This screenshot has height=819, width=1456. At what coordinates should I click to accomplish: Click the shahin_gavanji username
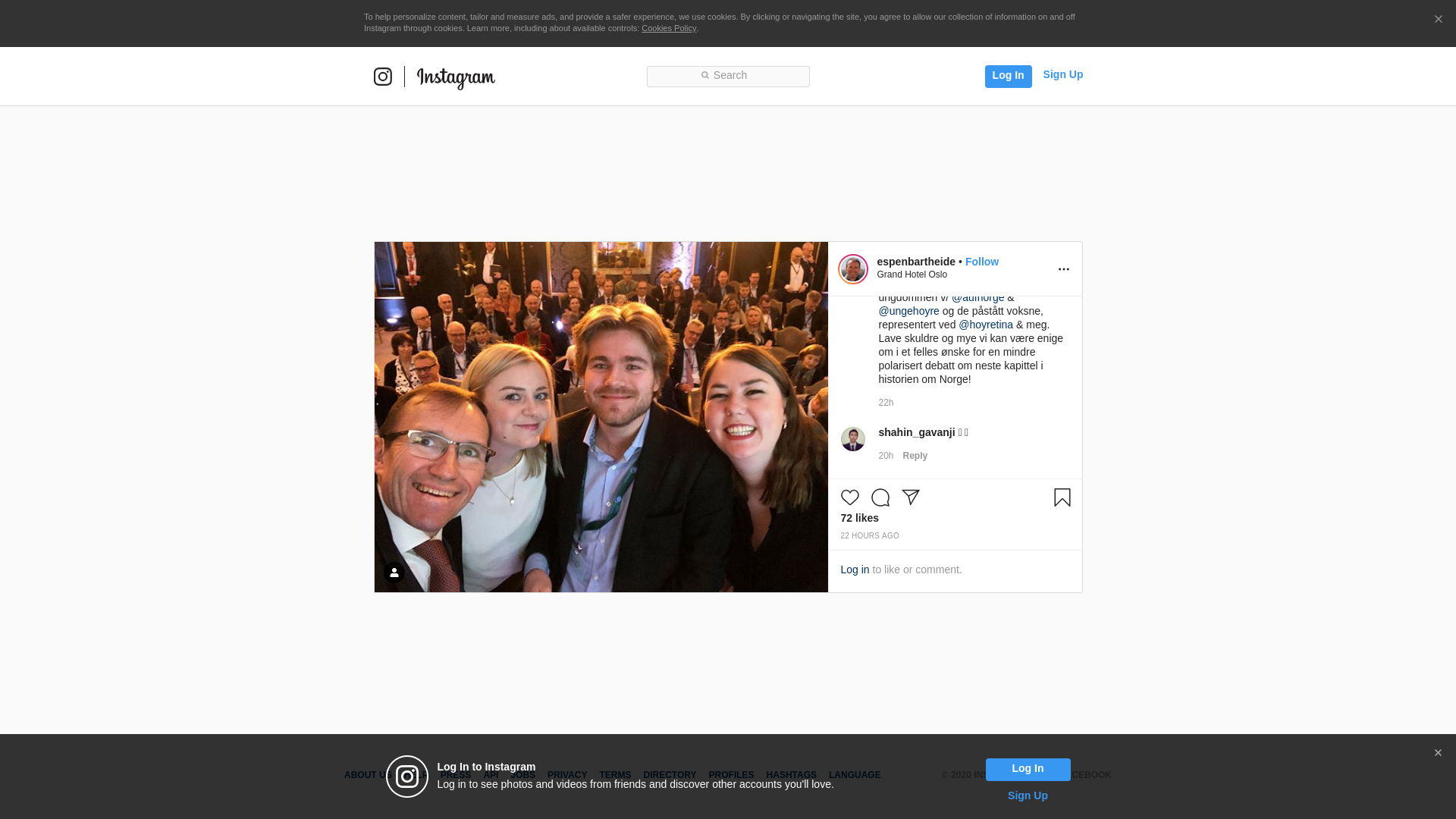[916, 432]
